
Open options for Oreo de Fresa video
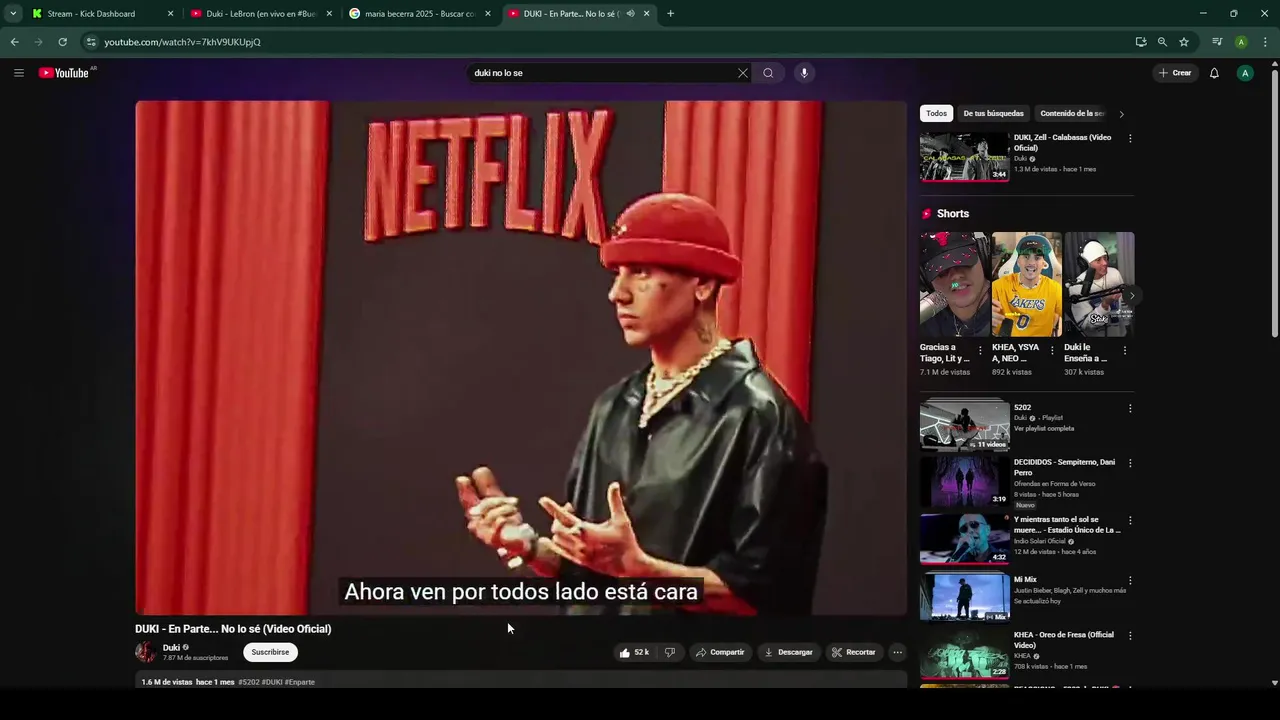[1130, 635]
